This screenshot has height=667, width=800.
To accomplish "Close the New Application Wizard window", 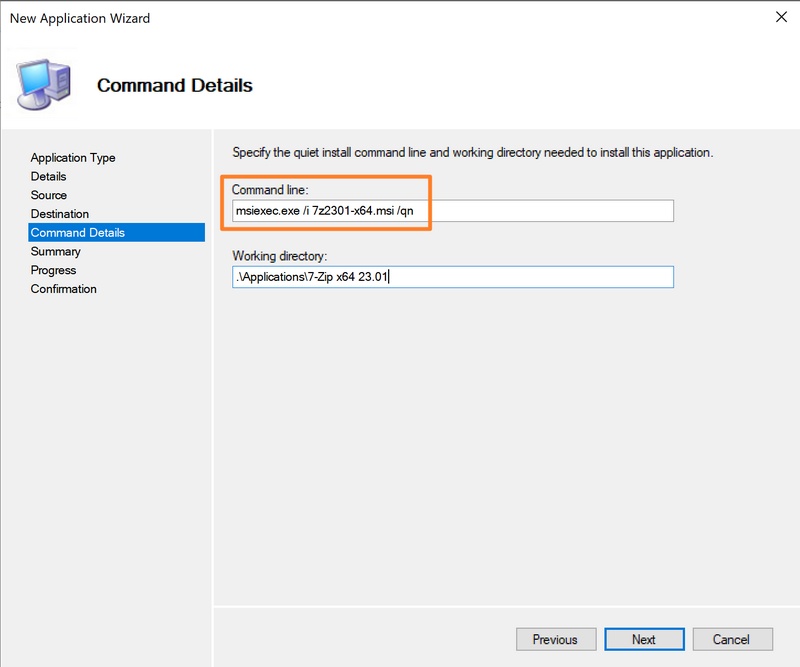I will click(780, 17).
